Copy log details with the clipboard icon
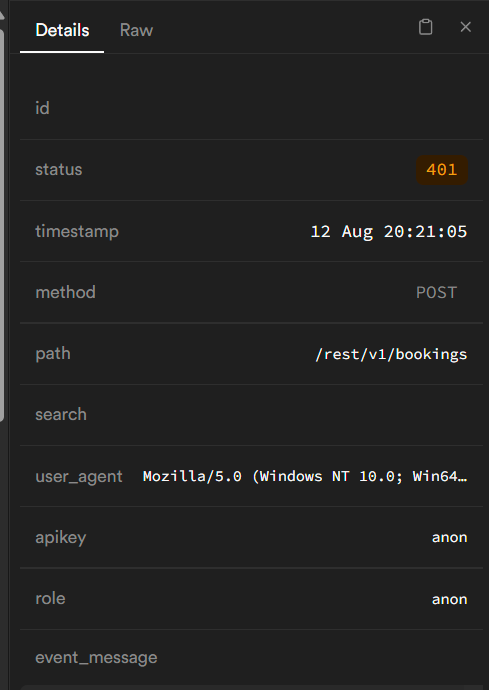This screenshot has height=690, width=489. tap(425, 27)
